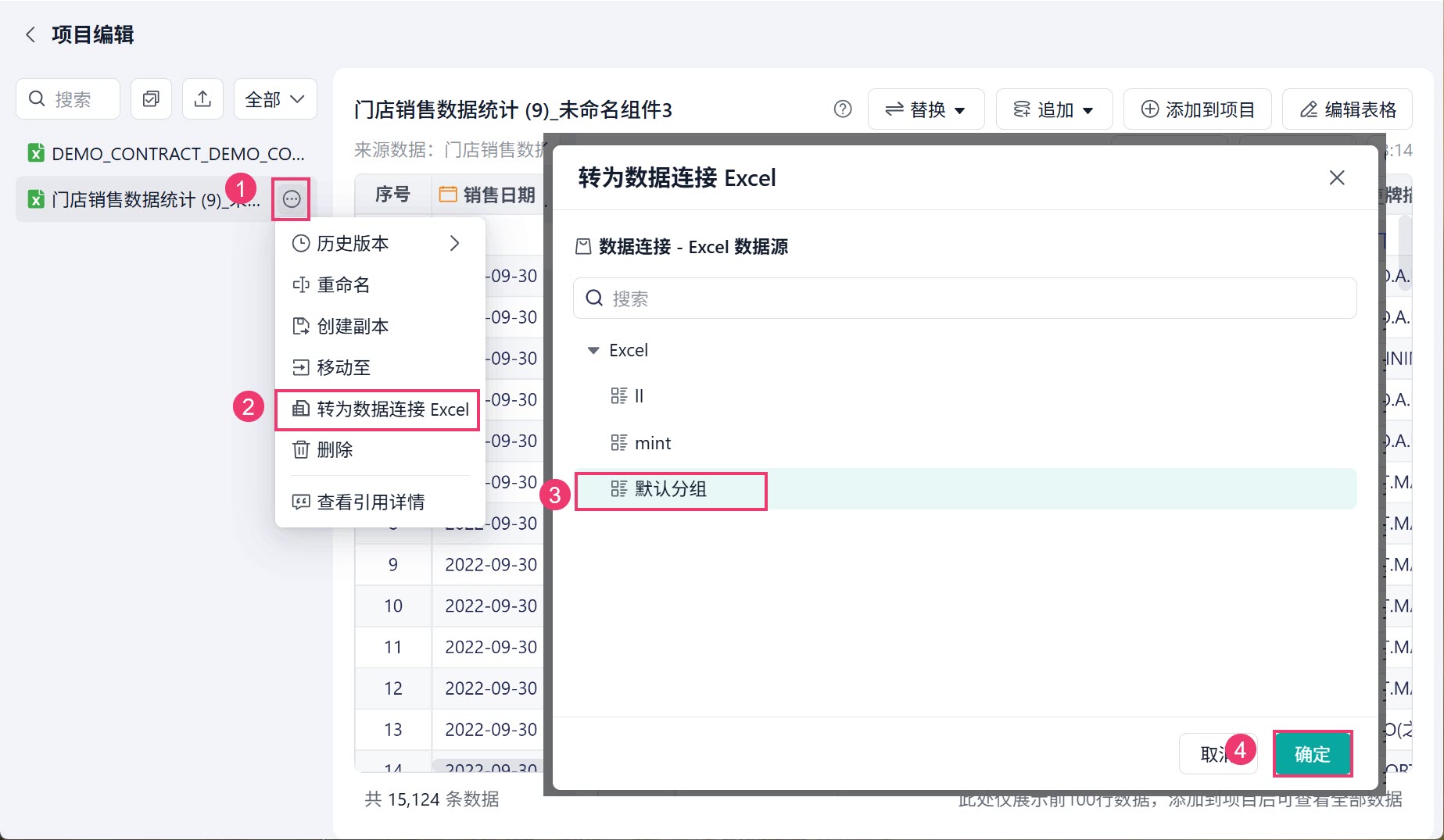Choose 创建副本 from the context menu
The width and height of the screenshot is (1444, 840).
click(x=380, y=327)
